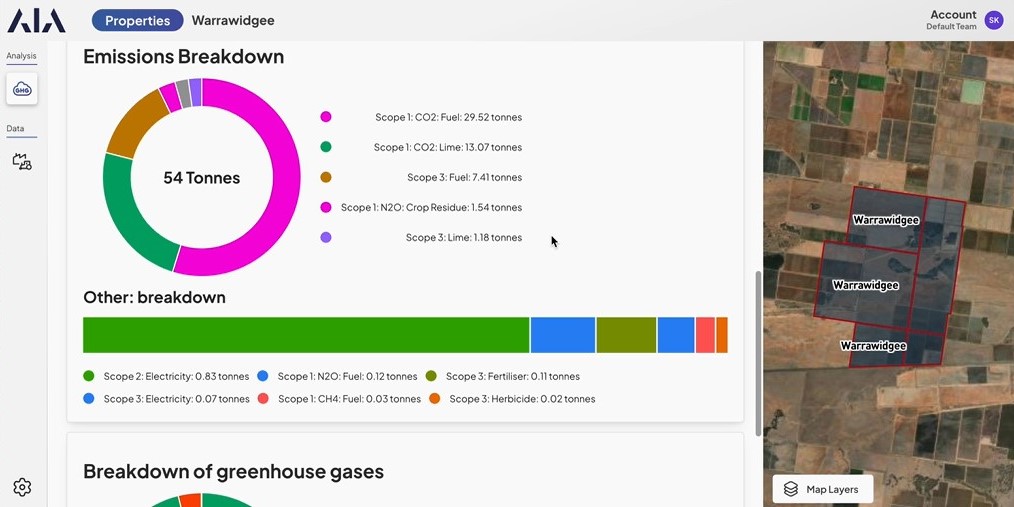Click the red CH4 bar segment
The image size is (1014, 507).
pyautogui.click(x=705, y=335)
